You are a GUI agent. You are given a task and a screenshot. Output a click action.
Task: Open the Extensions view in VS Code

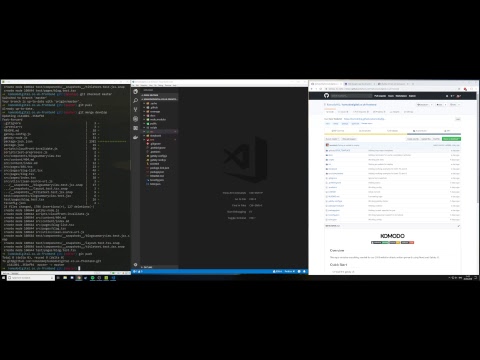pos(135,128)
